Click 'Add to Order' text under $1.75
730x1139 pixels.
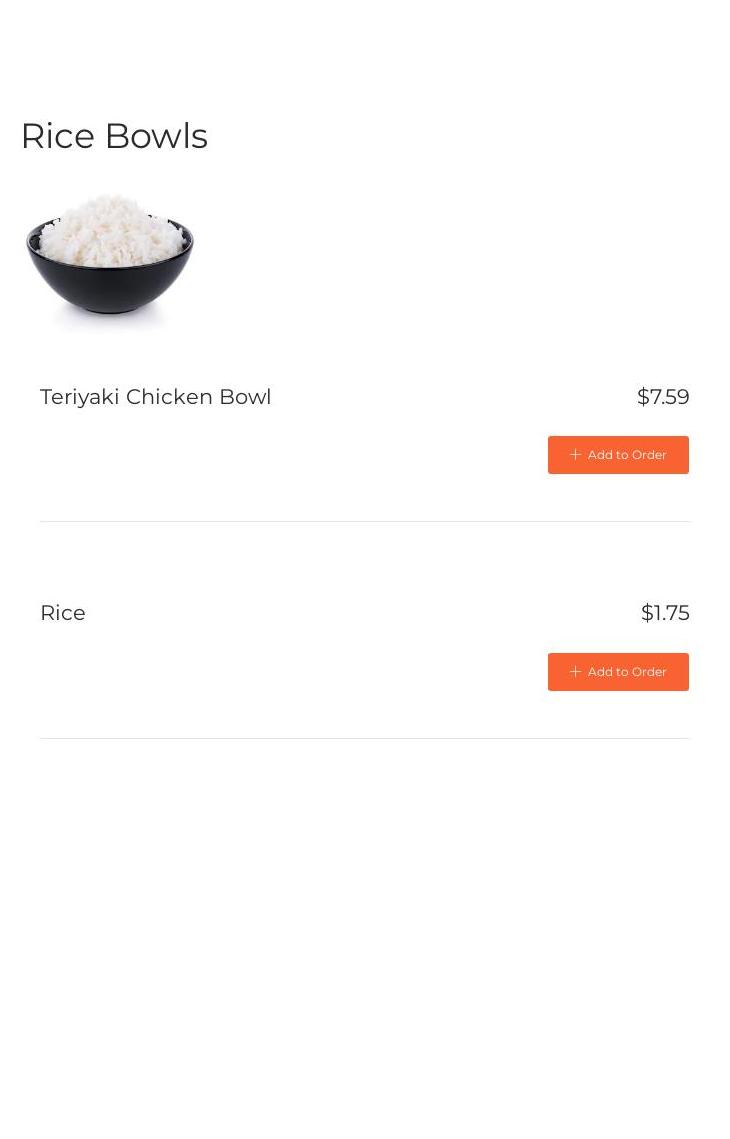(627, 672)
